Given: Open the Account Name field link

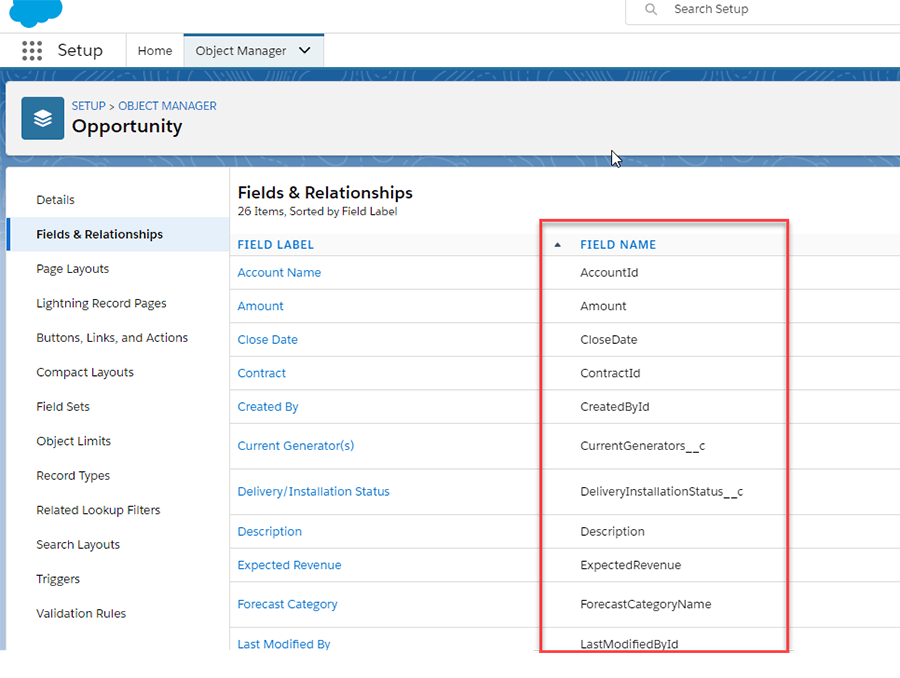Looking at the screenshot, I should [280, 273].
